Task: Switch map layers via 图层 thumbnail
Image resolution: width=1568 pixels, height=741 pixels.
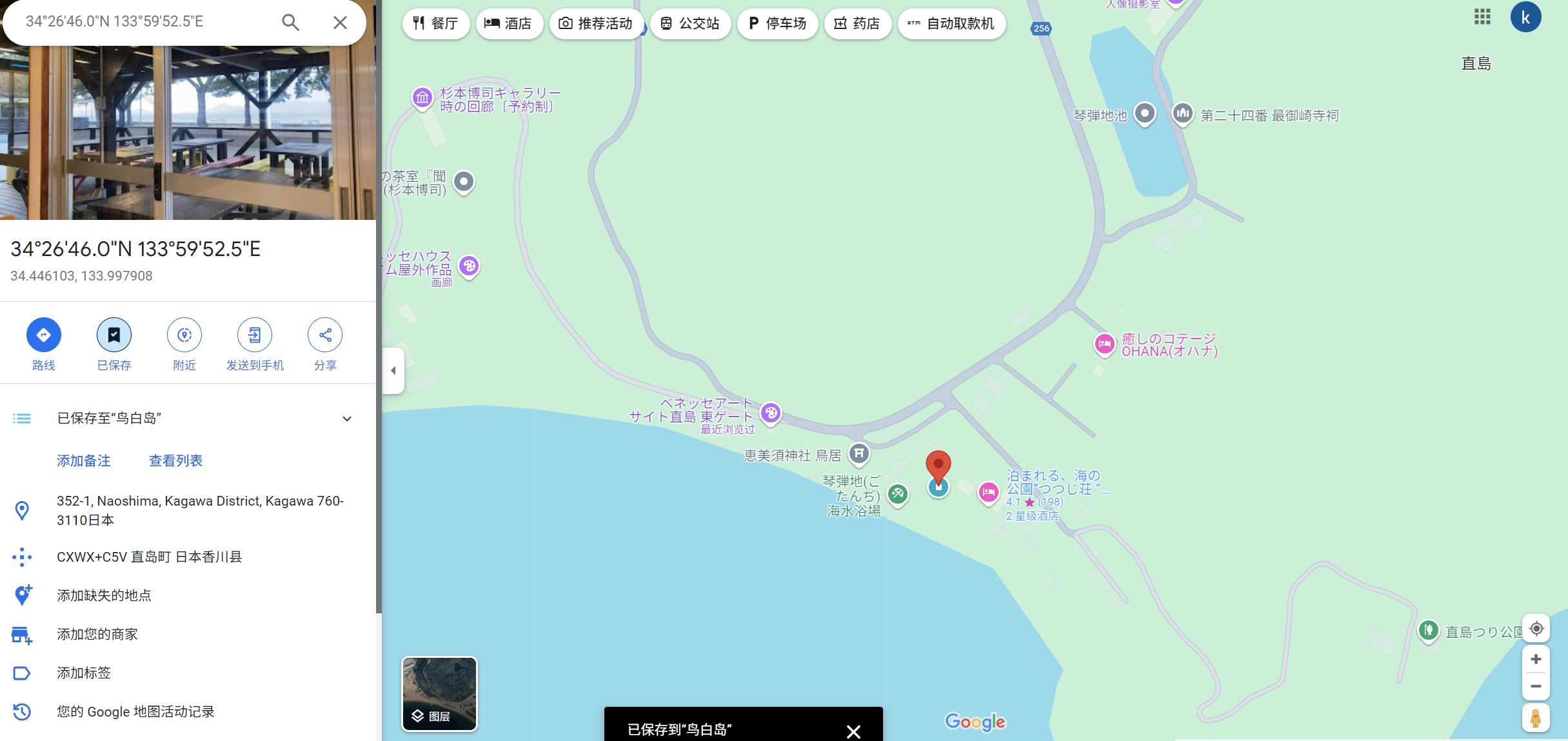Action: (440, 694)
